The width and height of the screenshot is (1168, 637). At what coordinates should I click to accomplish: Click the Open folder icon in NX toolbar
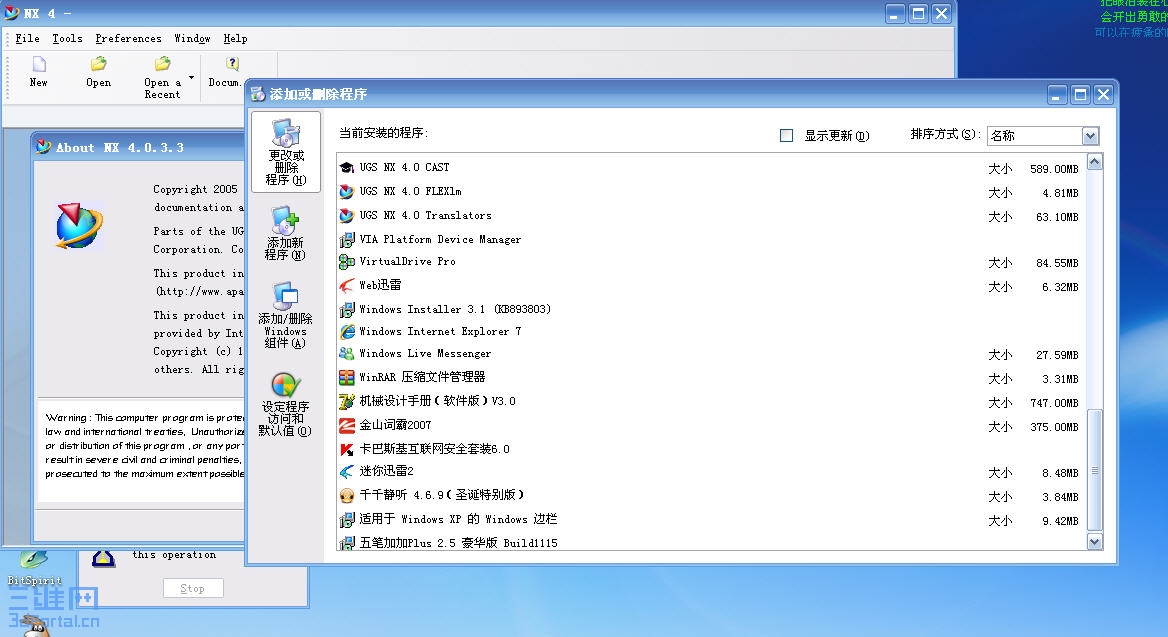click(x=98, y=65)
